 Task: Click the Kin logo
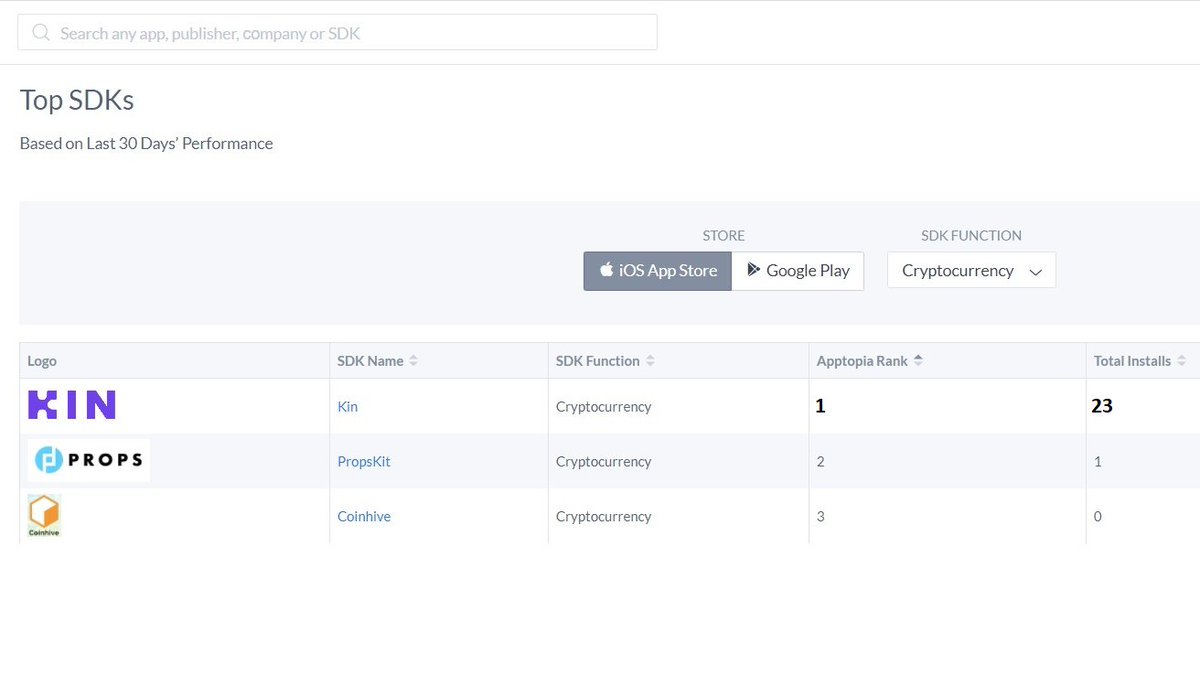(x=72, y=404)
